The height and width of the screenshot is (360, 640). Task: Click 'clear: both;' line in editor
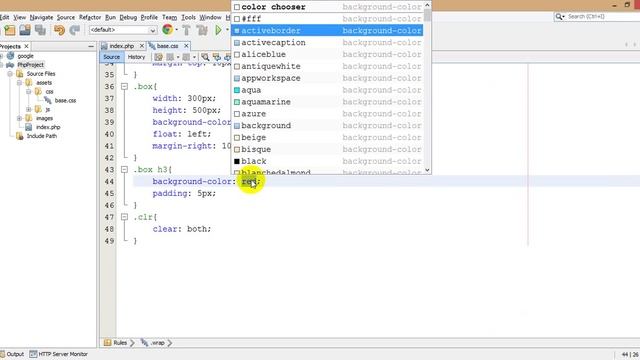[182, 229]
